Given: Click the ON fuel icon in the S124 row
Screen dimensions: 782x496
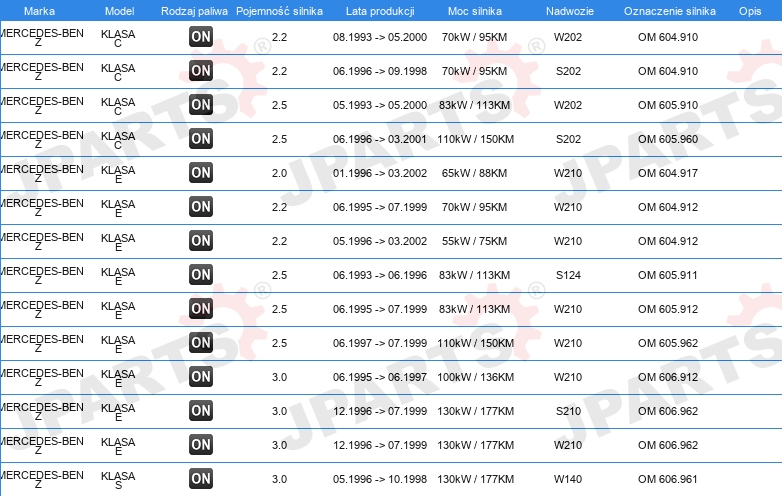Looking at the screenshot, I should coord(201,275).
